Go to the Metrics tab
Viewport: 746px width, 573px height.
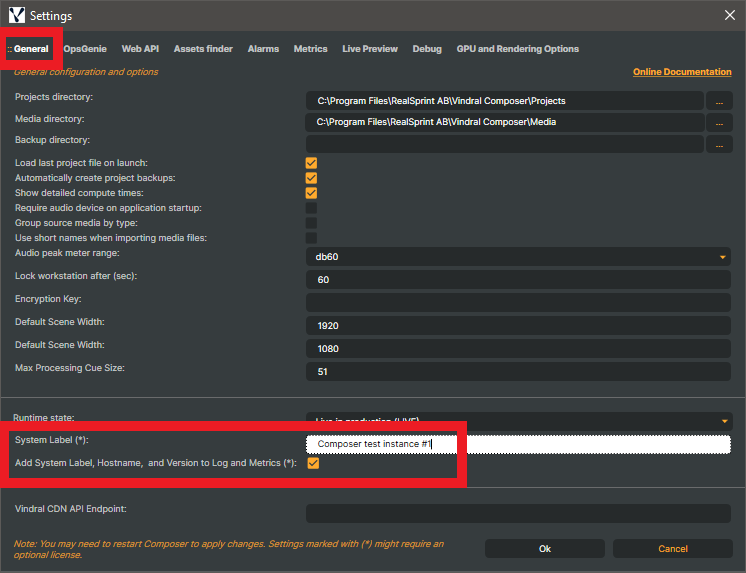click(x=310, y=49)
